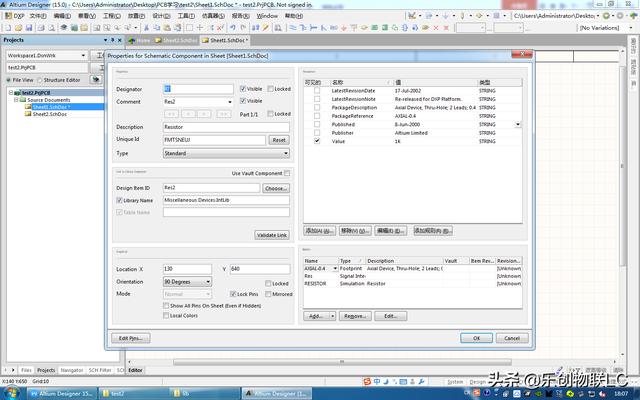Click the Place Sheet Symbol green icon
Viewport: 640px width, 400px height.
coord(374,28)
